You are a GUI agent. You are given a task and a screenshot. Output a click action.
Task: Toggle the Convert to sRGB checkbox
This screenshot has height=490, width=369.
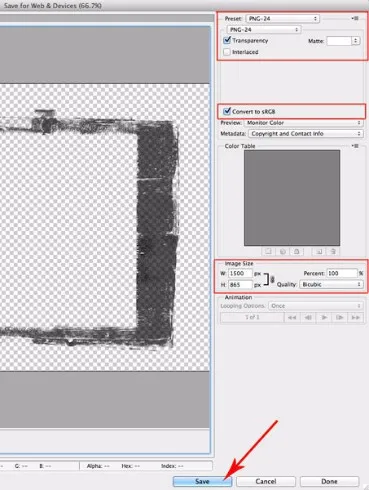pyautogui.click(x=227, y=111)
